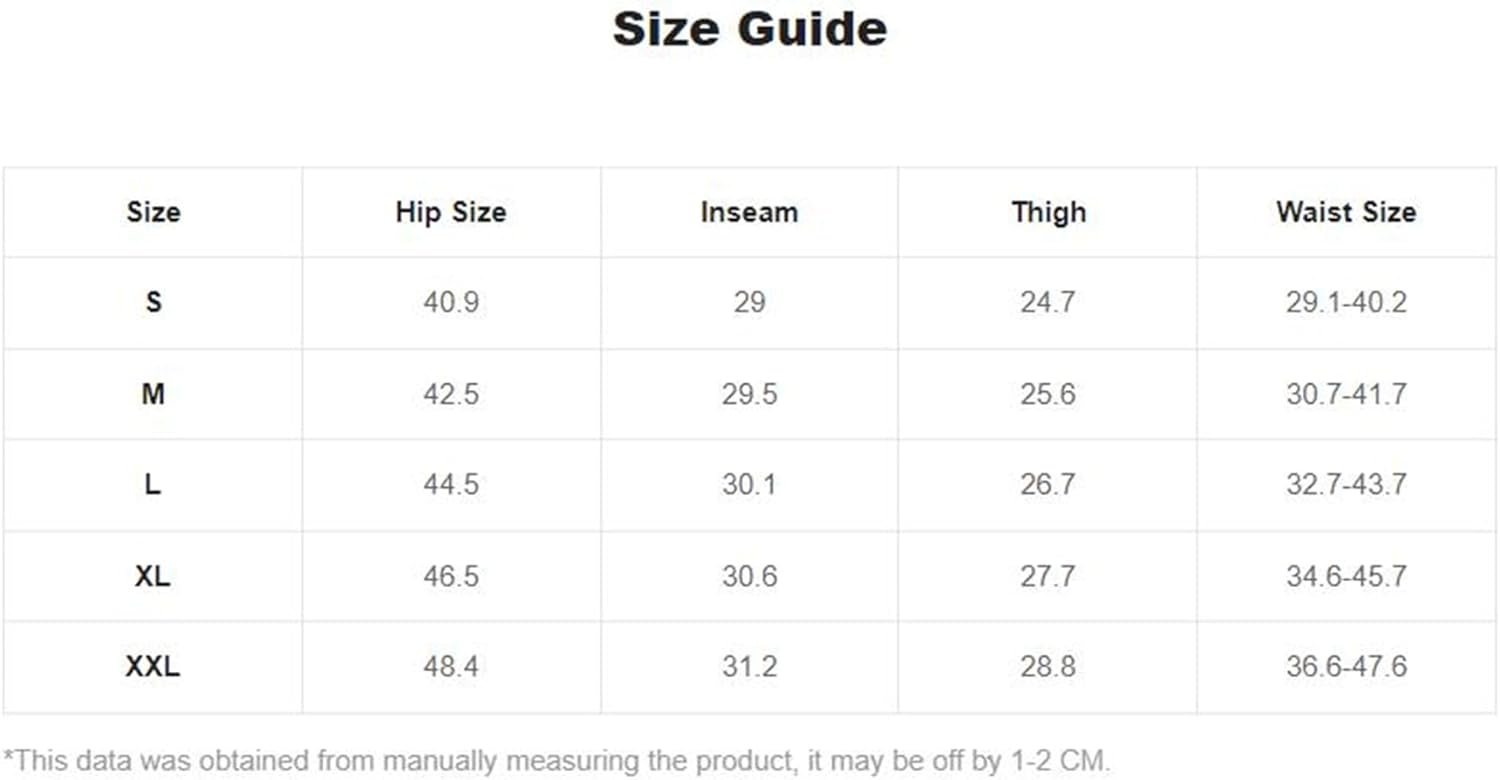Select thigh value 27.7
Viewport: 1500px width, 780px height.
[1048, 577]
